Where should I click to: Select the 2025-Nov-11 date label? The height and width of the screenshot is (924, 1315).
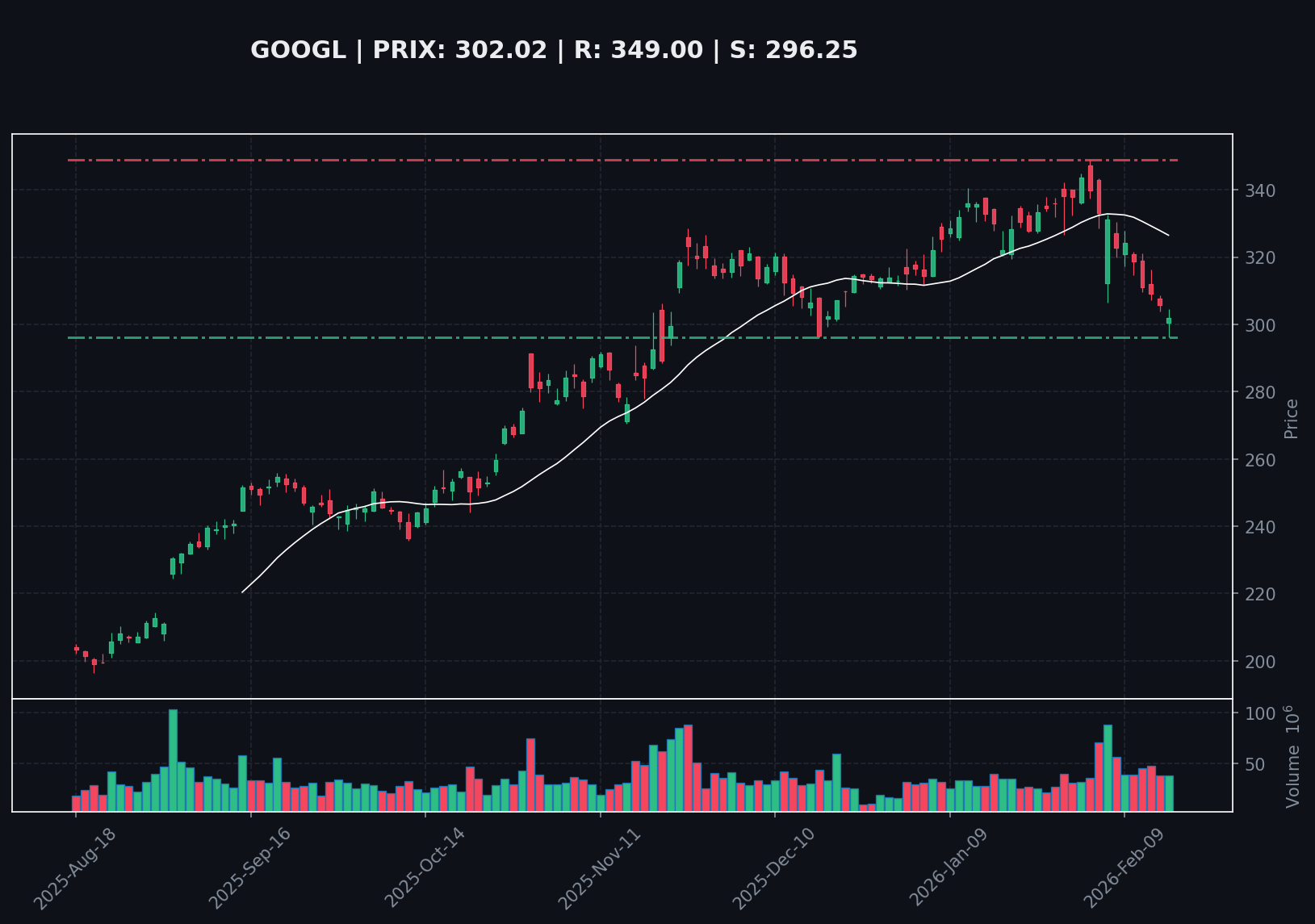(x=600, y=868)
